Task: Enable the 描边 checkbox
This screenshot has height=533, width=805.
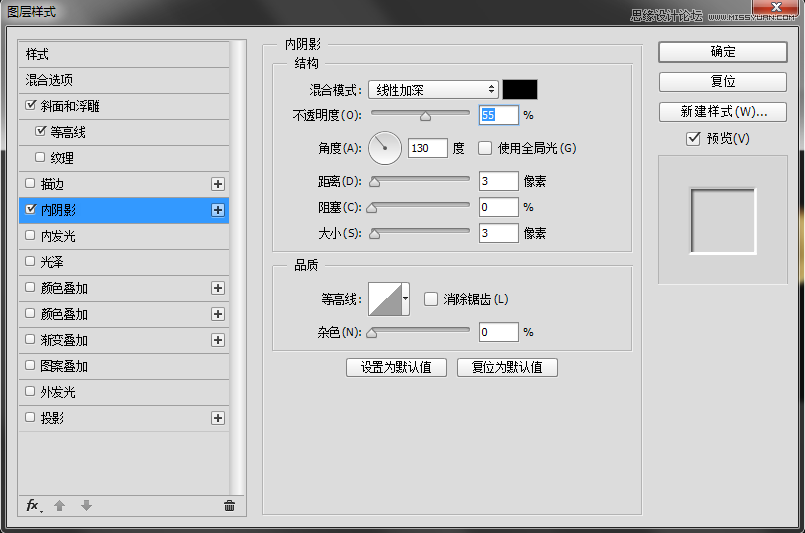Action: click(x=30, y=183)
